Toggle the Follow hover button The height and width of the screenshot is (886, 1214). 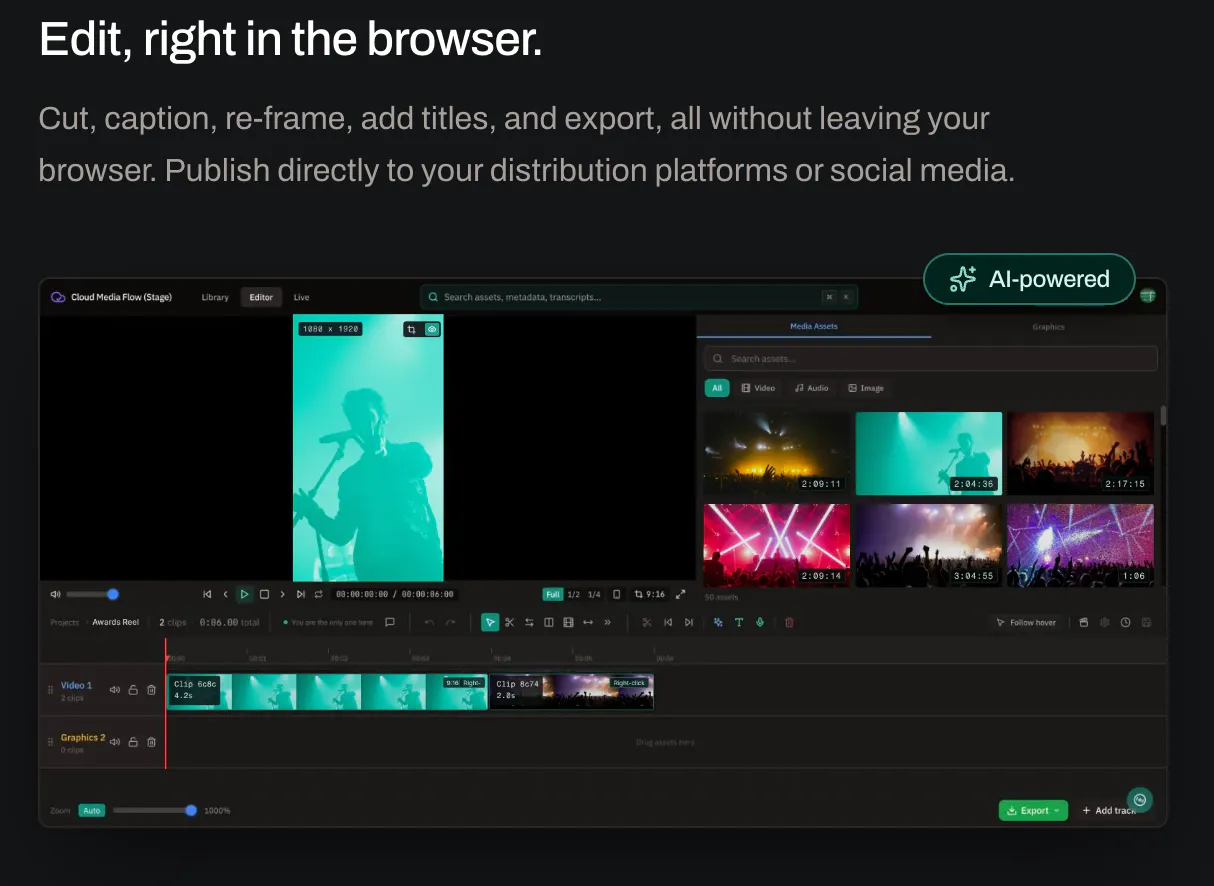pyautogui.click(x=1026, y=622)
